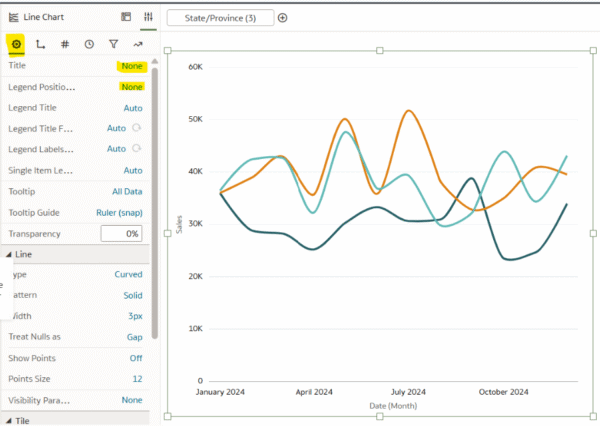Reset Legend Labels font auto toggle
Screen dimensions: 600x426
coord(137,148)
